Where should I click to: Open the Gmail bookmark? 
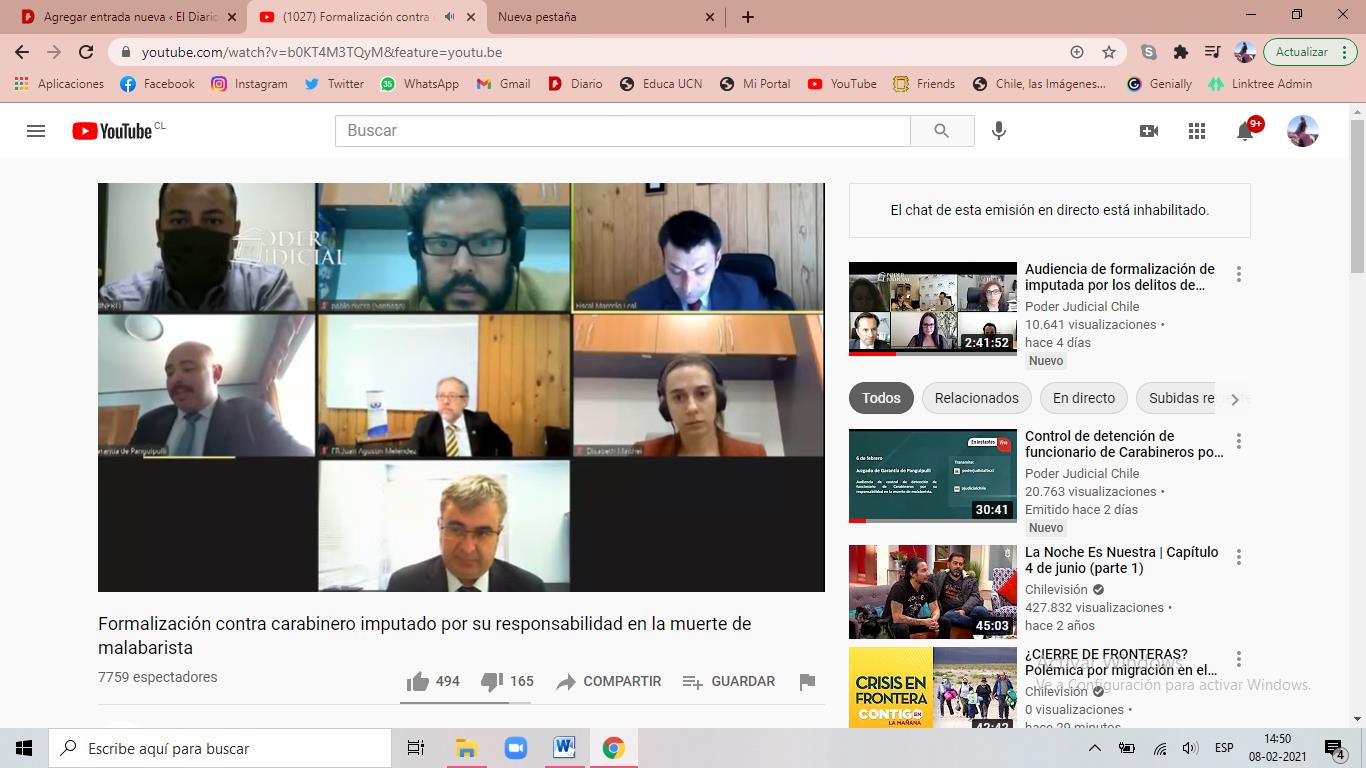(503, 84)
